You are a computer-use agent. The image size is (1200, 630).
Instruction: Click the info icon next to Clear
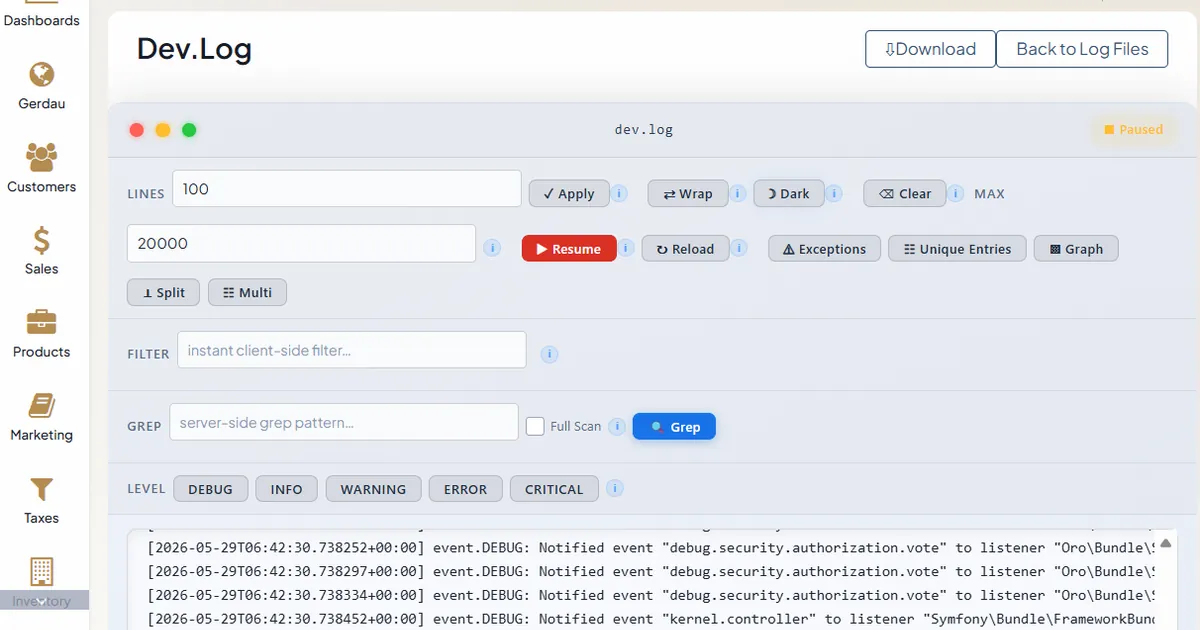[x=956, y=194]
